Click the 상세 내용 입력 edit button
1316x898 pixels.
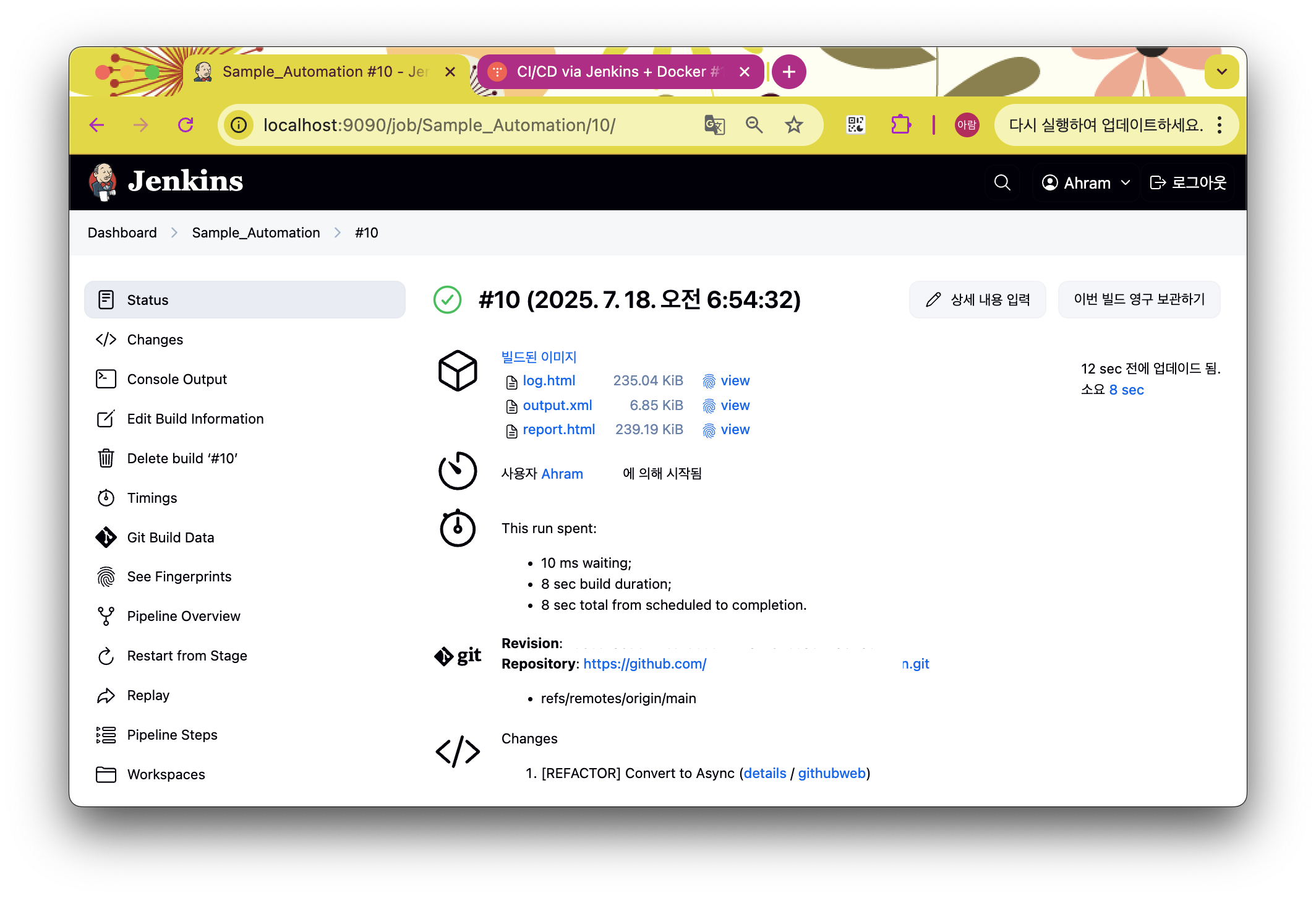click(978, 299)
